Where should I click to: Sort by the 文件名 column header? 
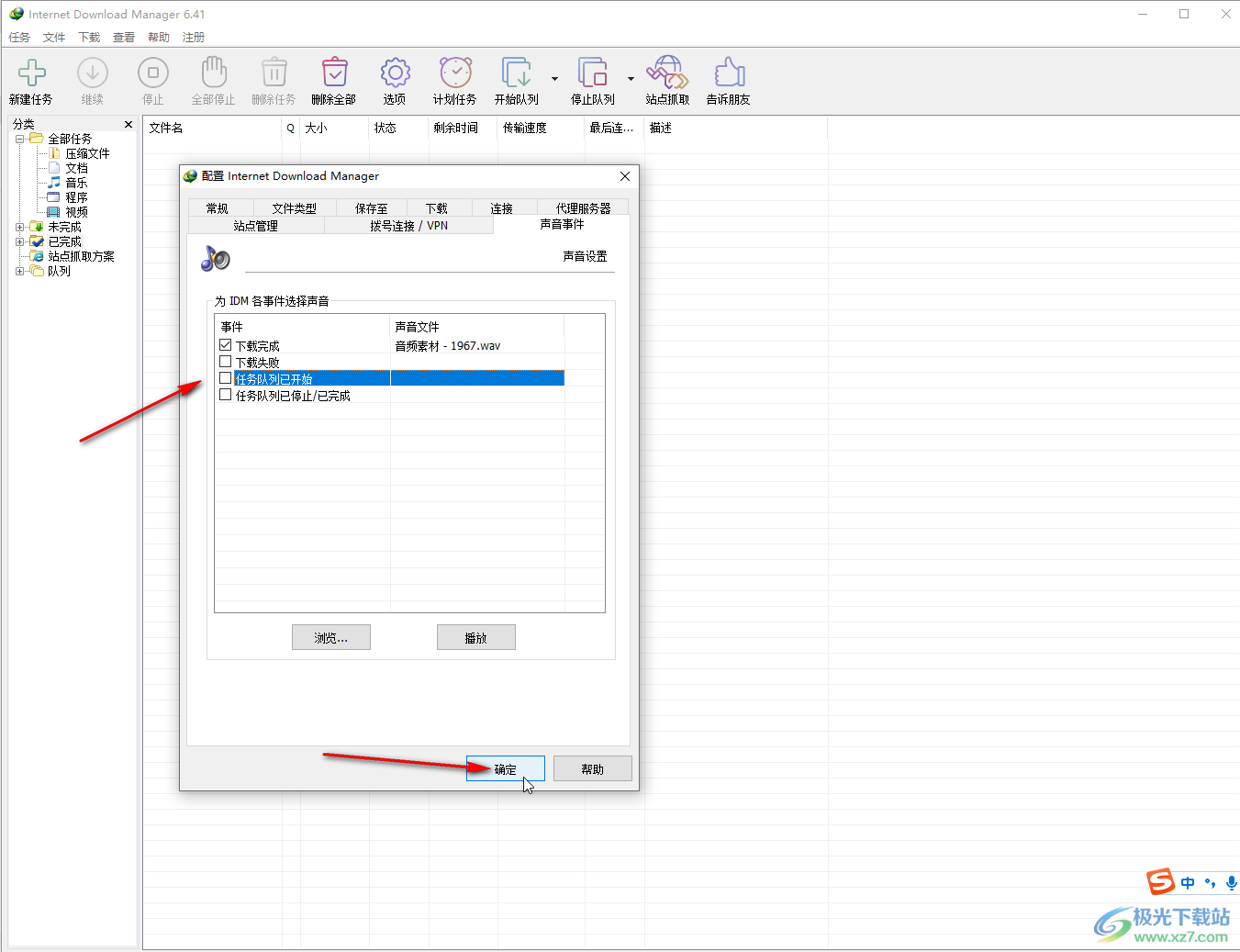pos(213,128)
